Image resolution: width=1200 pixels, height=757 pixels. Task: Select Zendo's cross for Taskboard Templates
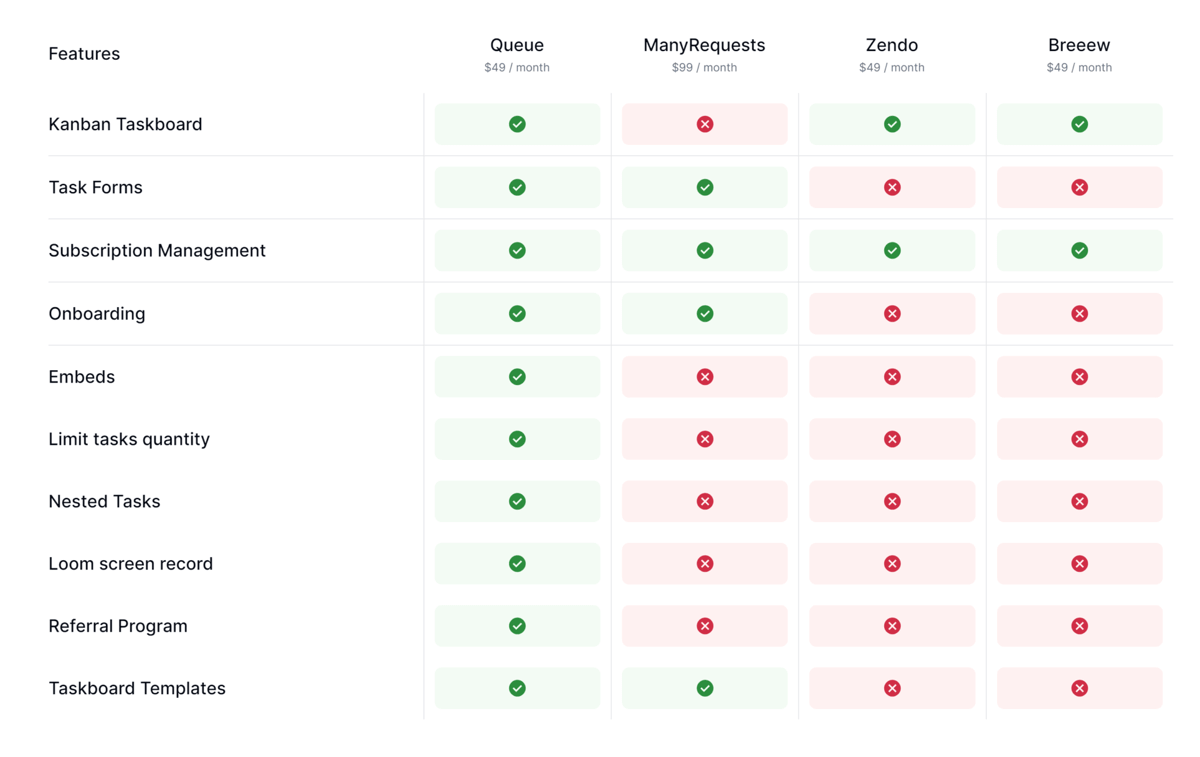click(x=892, y=688)
